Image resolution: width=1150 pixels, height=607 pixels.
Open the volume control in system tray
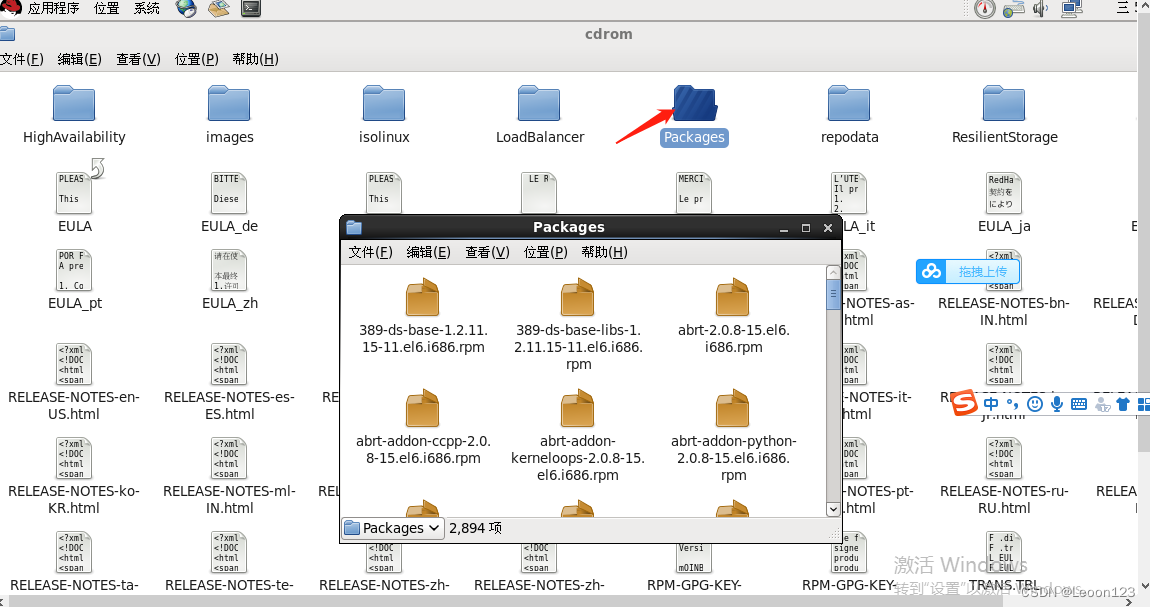tap(1041, 9)
